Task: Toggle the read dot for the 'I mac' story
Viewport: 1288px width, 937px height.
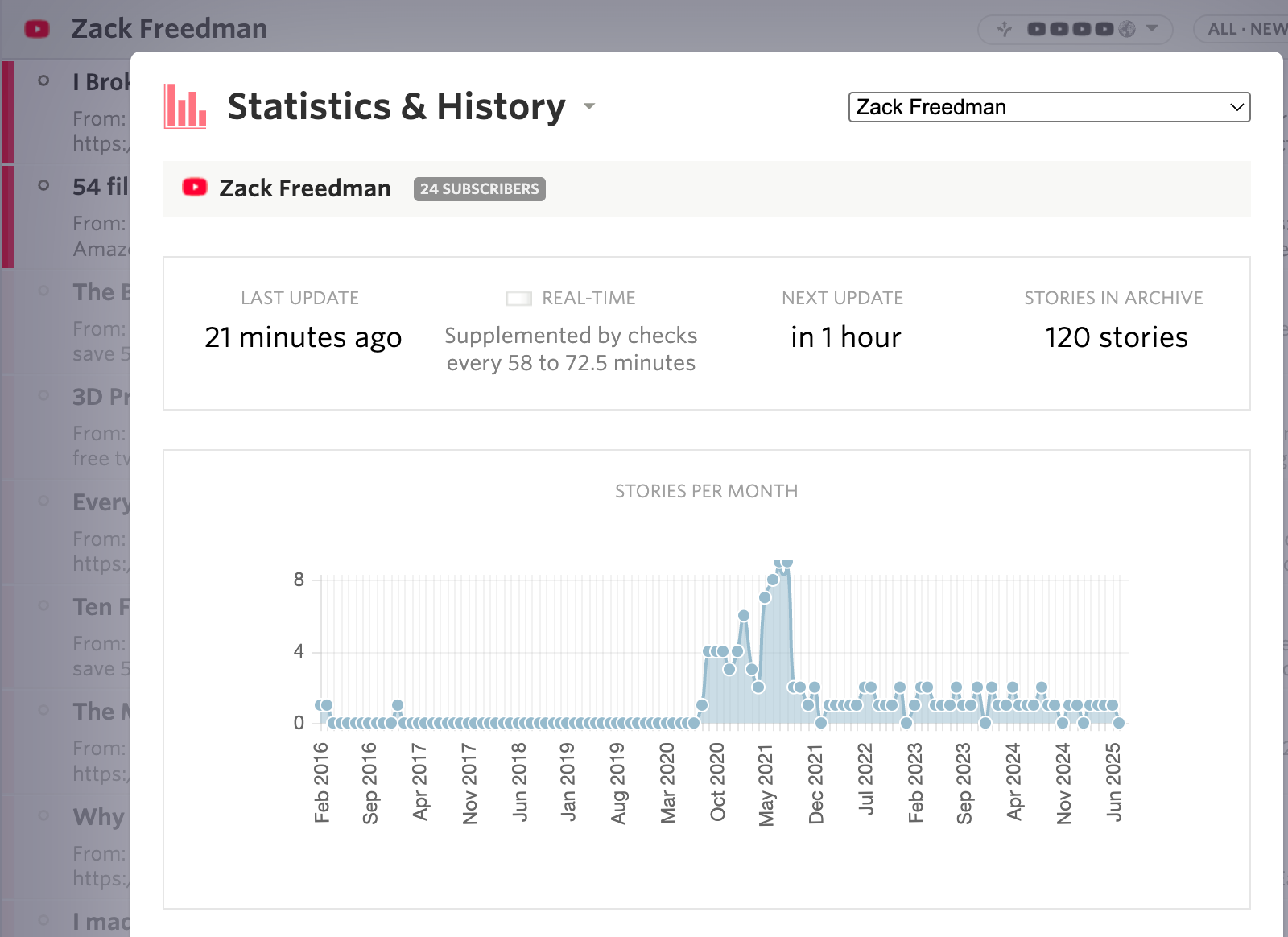Action: 44,920
